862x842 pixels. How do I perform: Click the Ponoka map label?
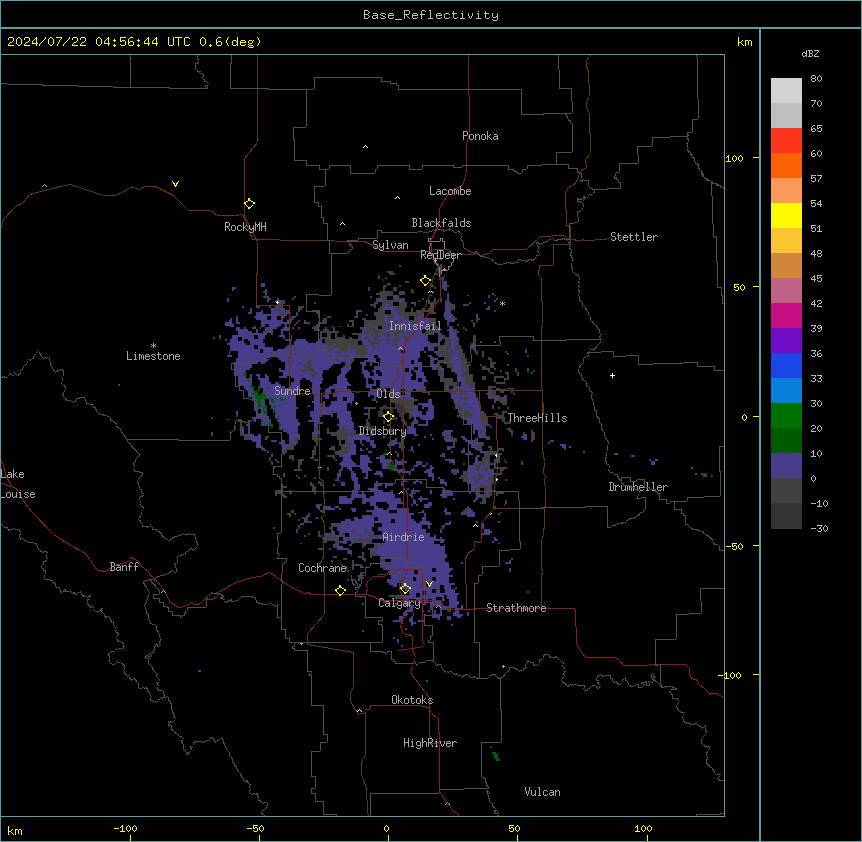point(480,136)
